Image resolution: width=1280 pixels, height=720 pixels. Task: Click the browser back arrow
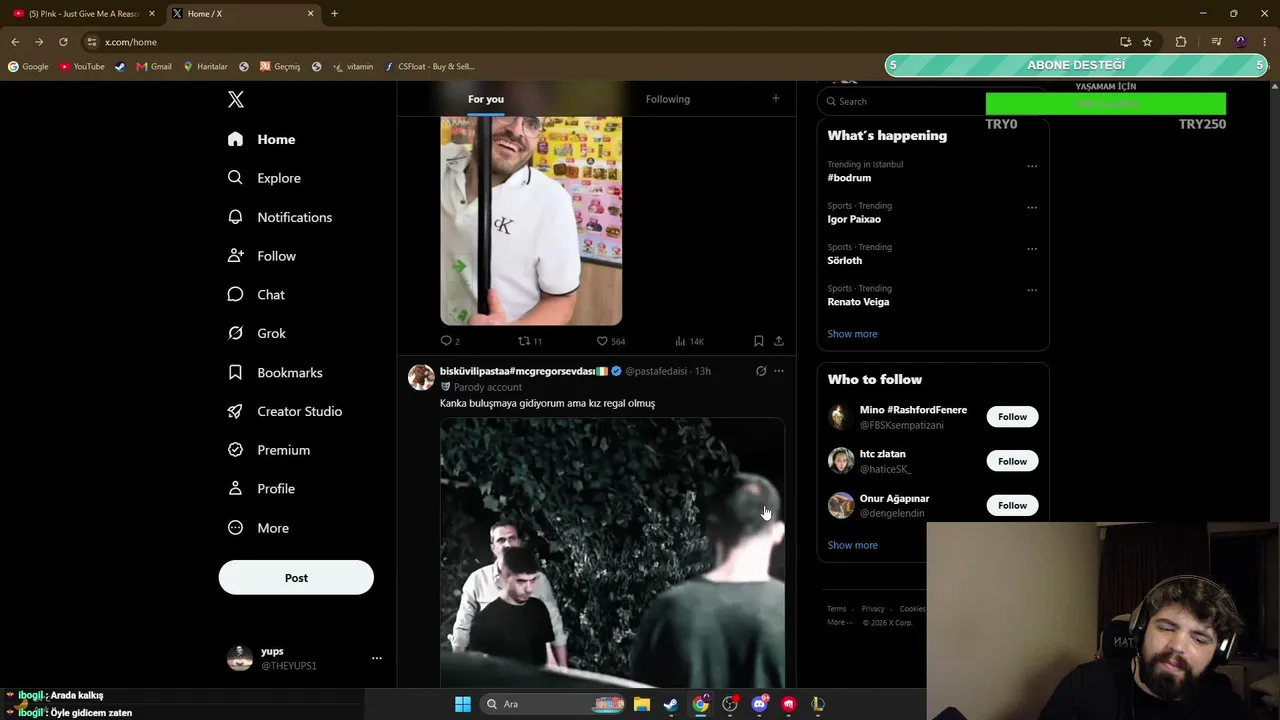pyautogui.click(x=15, y=42)
